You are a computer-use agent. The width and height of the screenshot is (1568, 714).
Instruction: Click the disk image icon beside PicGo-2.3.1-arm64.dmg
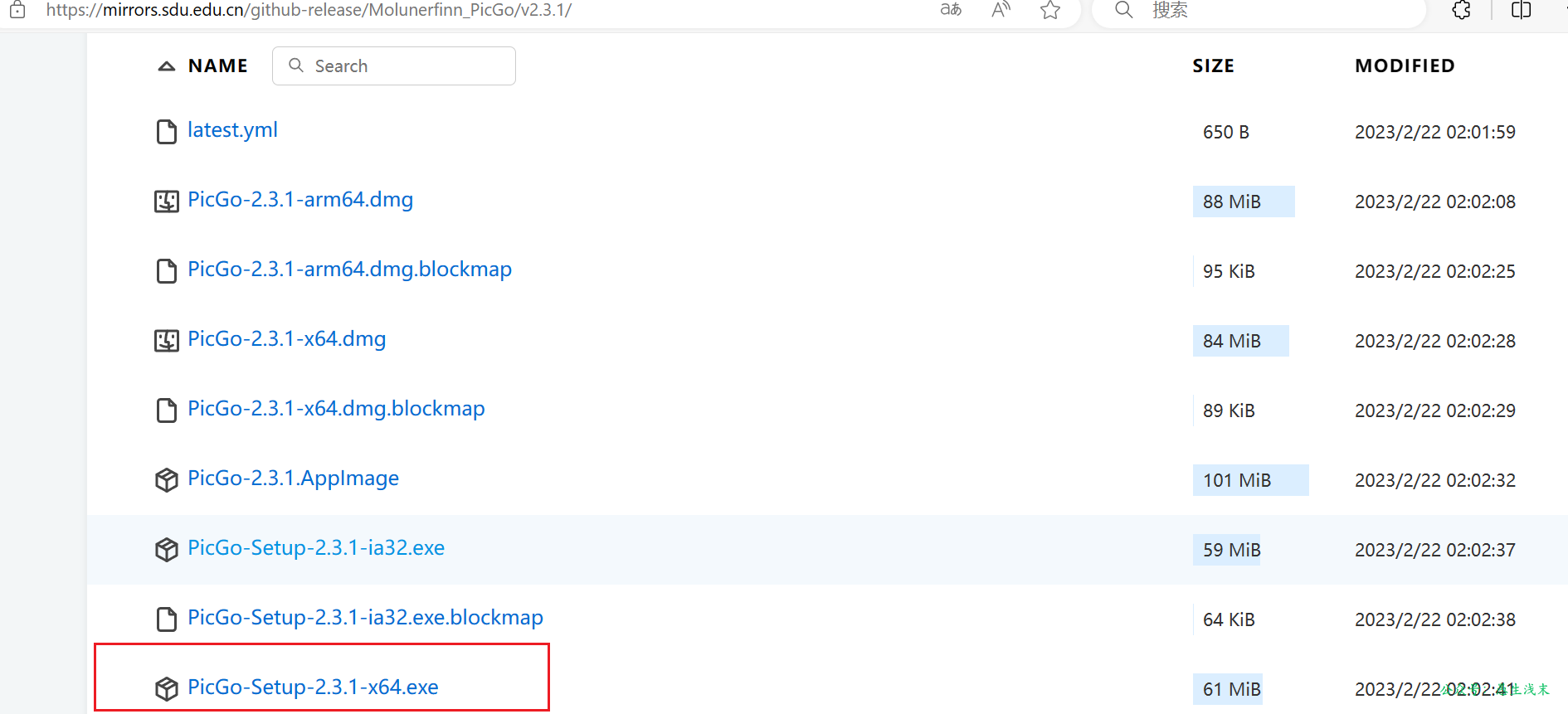[x=167, y=202]
